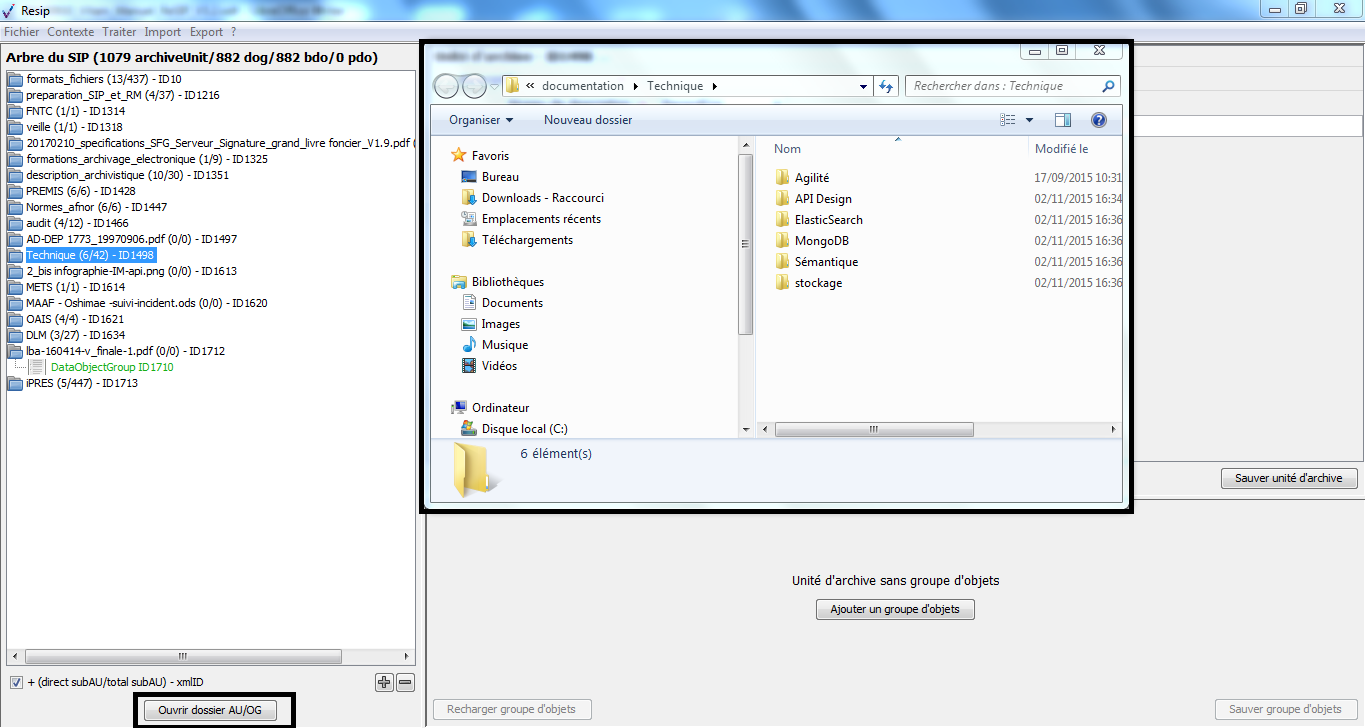Image resolution: width=1365 pixels, height=728 pixels.
Task: Open the help icon in file dialog
Action: coord(1098,120)
